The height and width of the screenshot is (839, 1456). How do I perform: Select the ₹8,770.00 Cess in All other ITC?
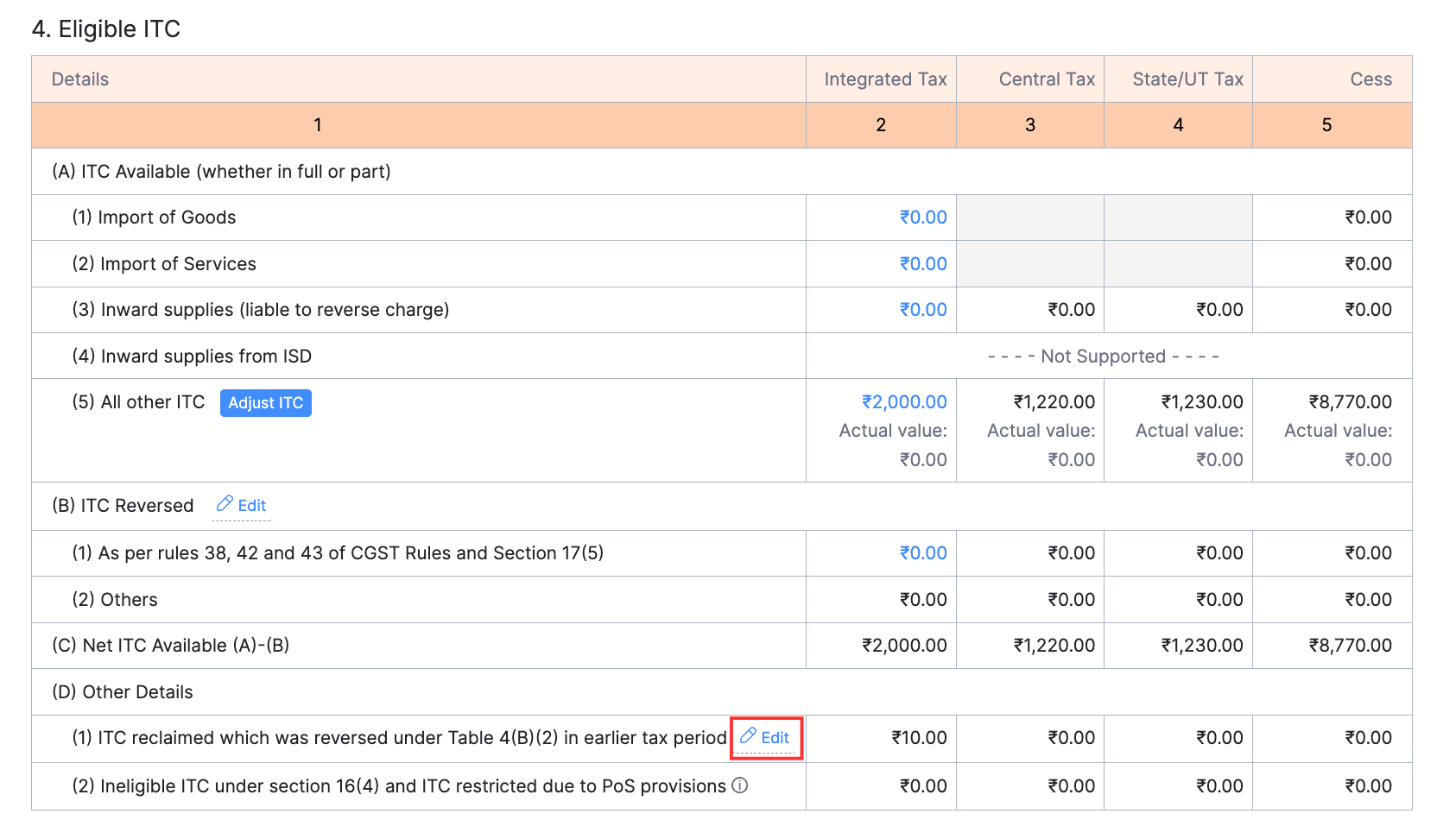[1350, 402]
